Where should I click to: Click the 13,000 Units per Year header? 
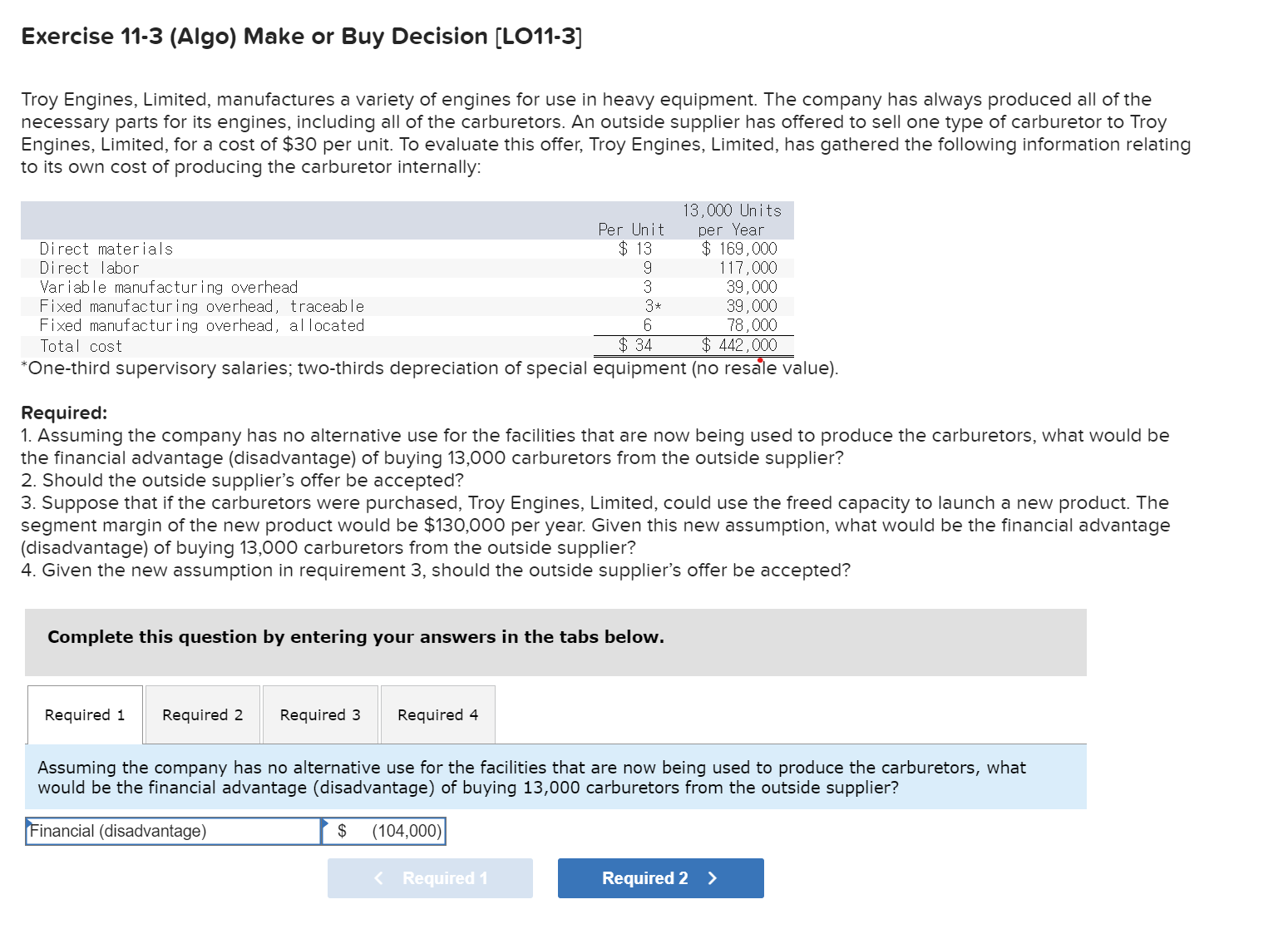pos(732,220)
